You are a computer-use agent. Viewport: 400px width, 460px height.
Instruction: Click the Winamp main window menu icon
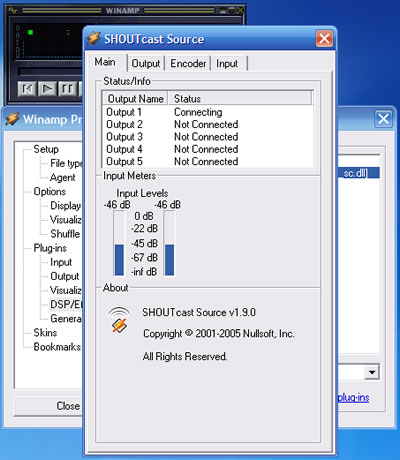(x=13, y=10)
